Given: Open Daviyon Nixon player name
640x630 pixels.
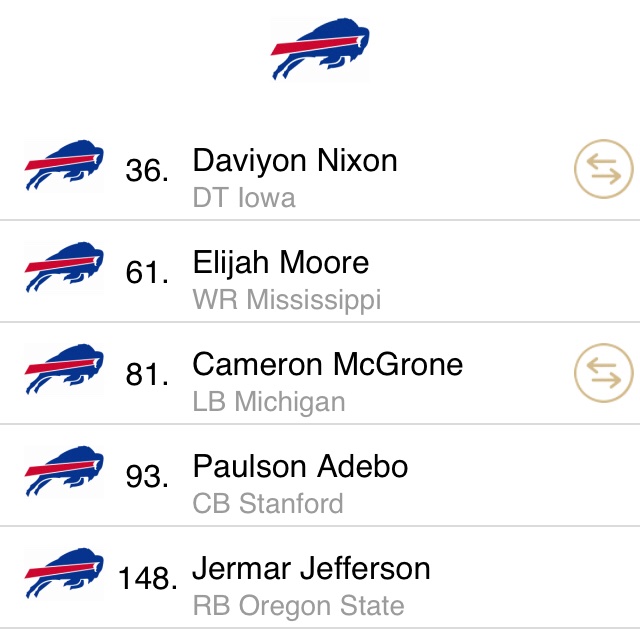Looking at the screenshot, I should 295,161.
